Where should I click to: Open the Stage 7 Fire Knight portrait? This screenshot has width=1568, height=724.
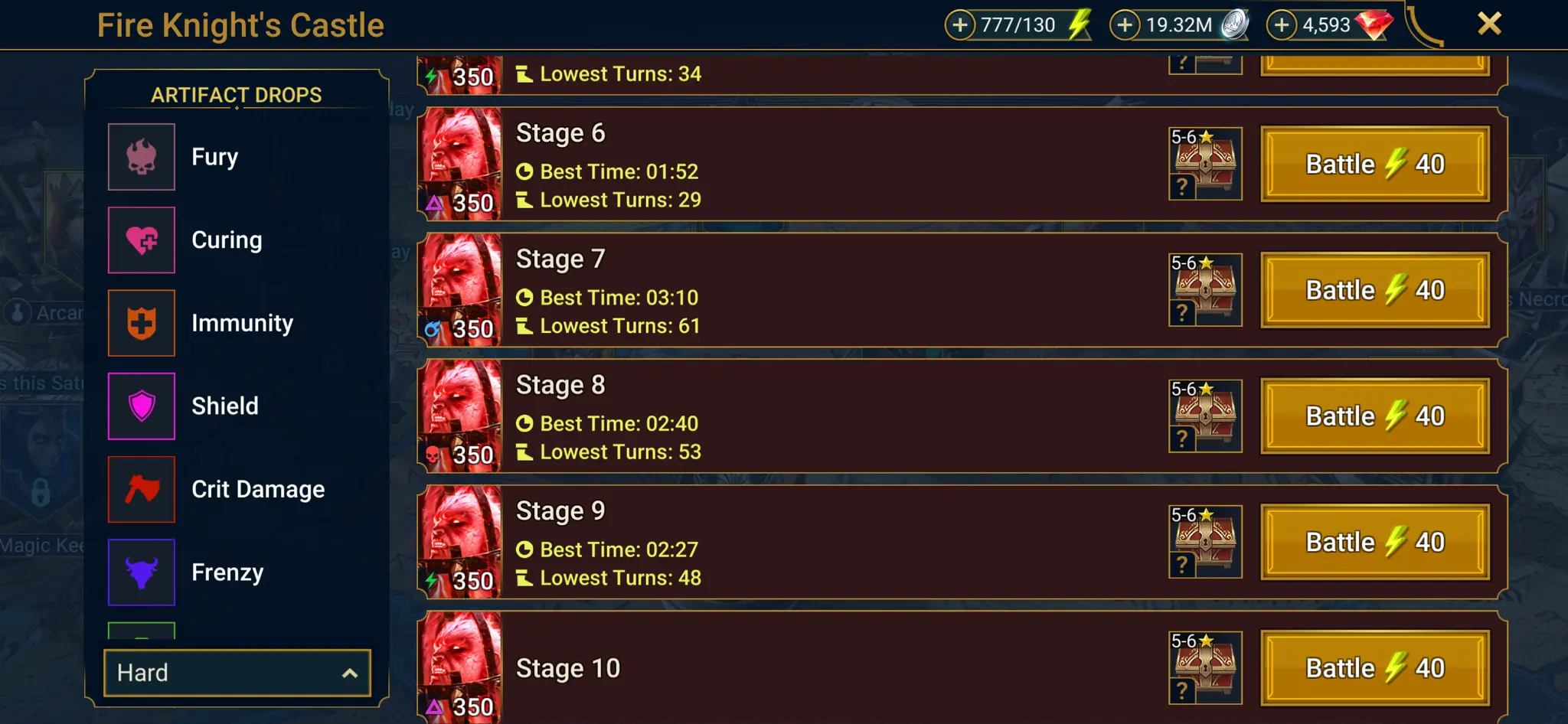coord(459,290)
